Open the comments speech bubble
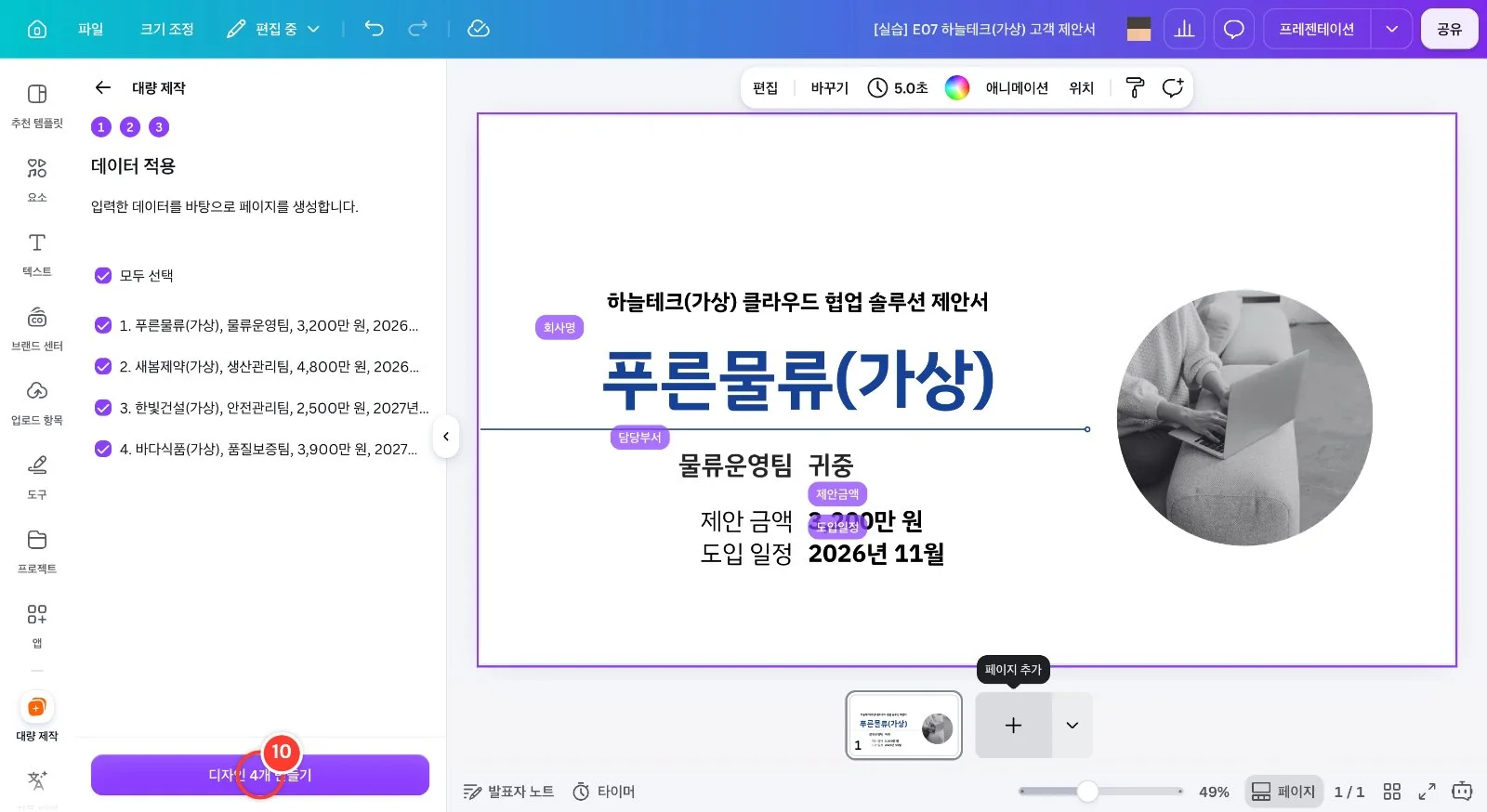 point(1233,29)
